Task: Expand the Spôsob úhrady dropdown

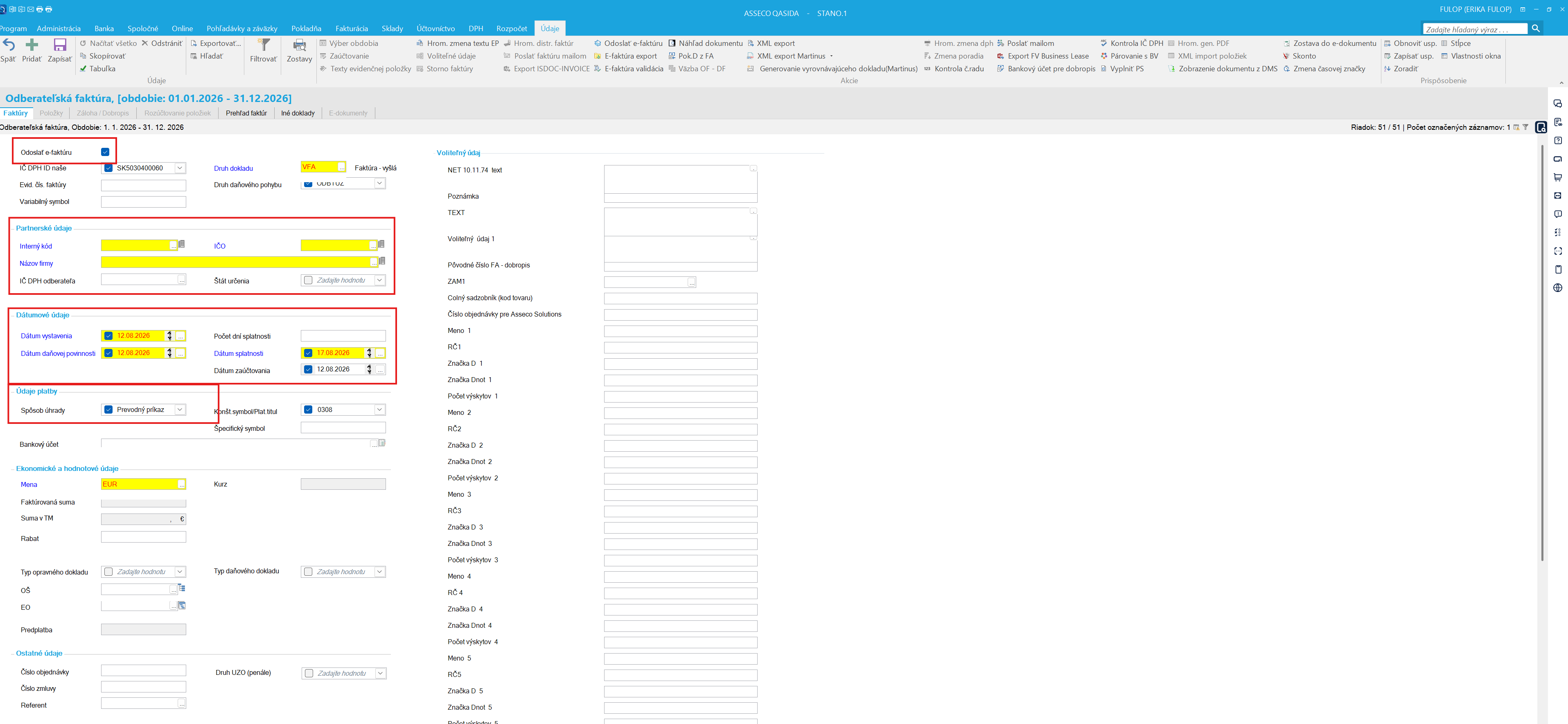Action: coord(180,410)
